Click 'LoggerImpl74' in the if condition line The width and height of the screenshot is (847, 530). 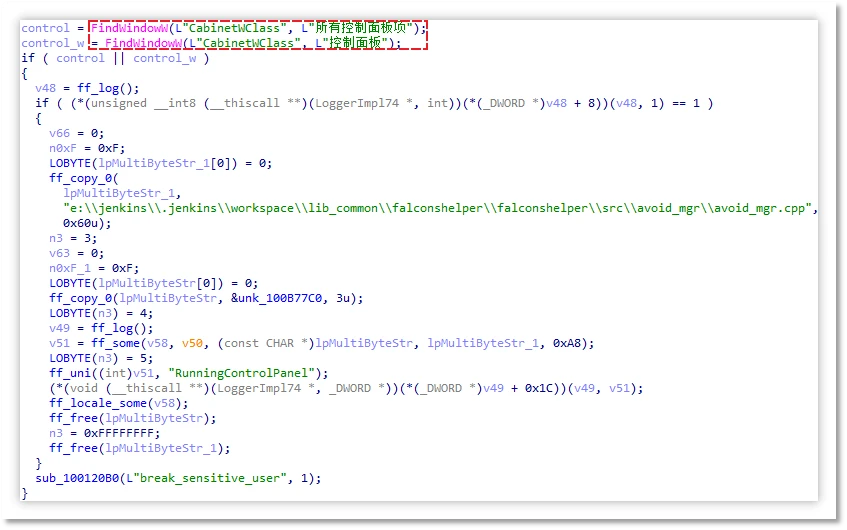click(x=357, y=103)
